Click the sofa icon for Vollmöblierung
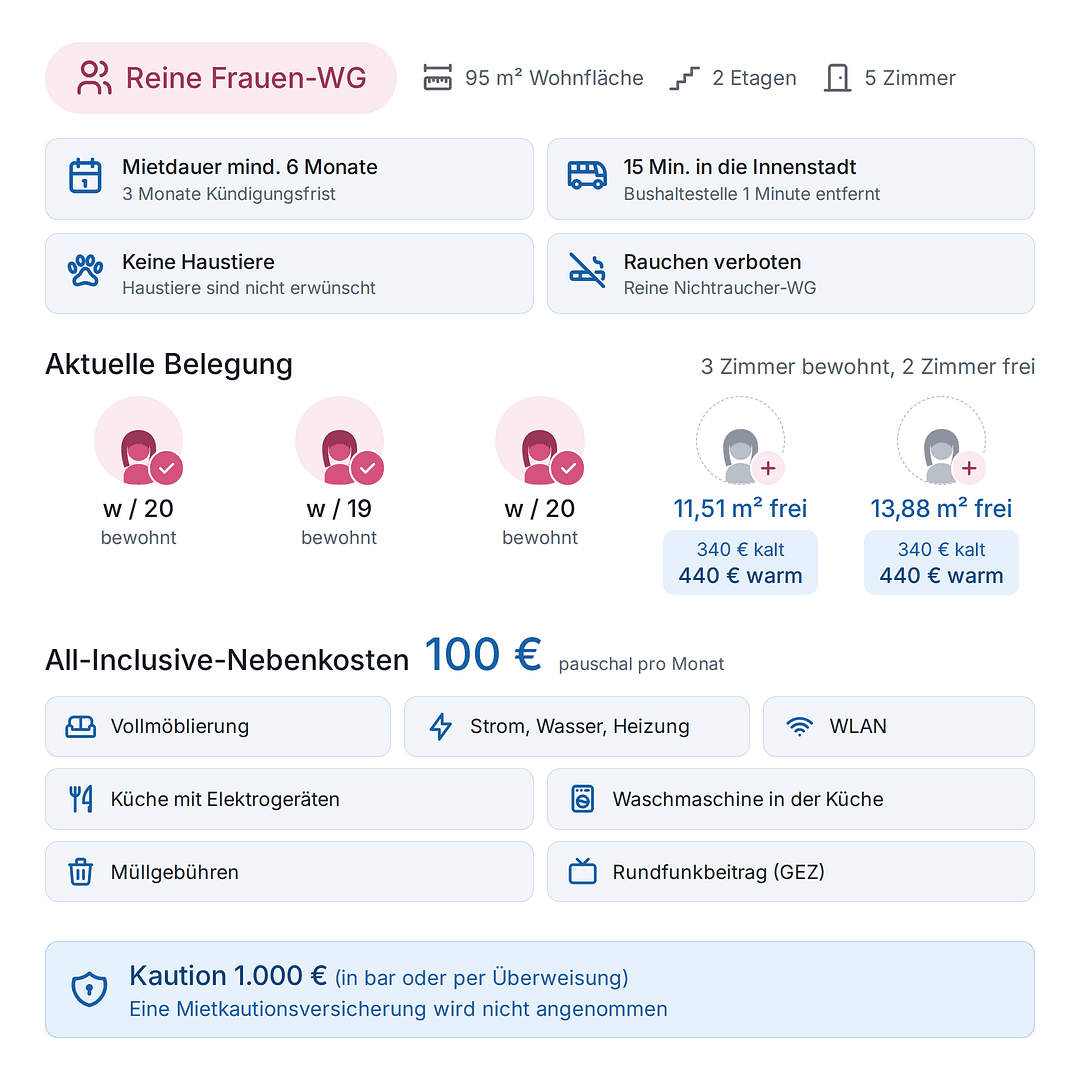 click(81, 727)
